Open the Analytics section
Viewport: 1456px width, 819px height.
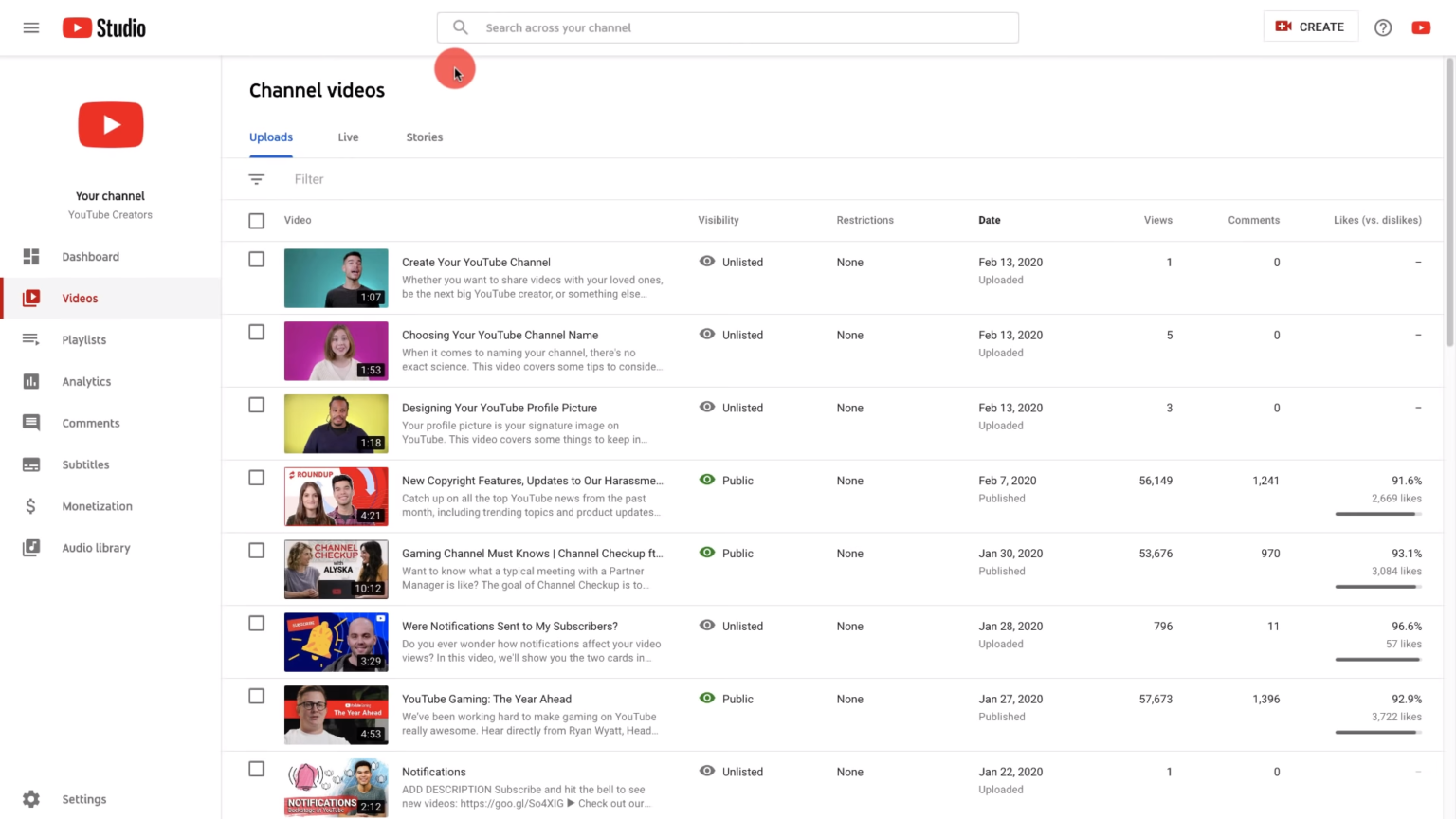pyautogui.click(x=86, y=381)
